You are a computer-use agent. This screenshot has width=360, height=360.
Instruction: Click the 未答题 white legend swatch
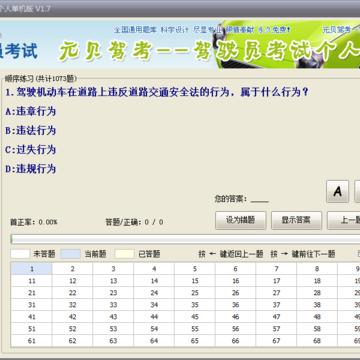pos(20,254)
